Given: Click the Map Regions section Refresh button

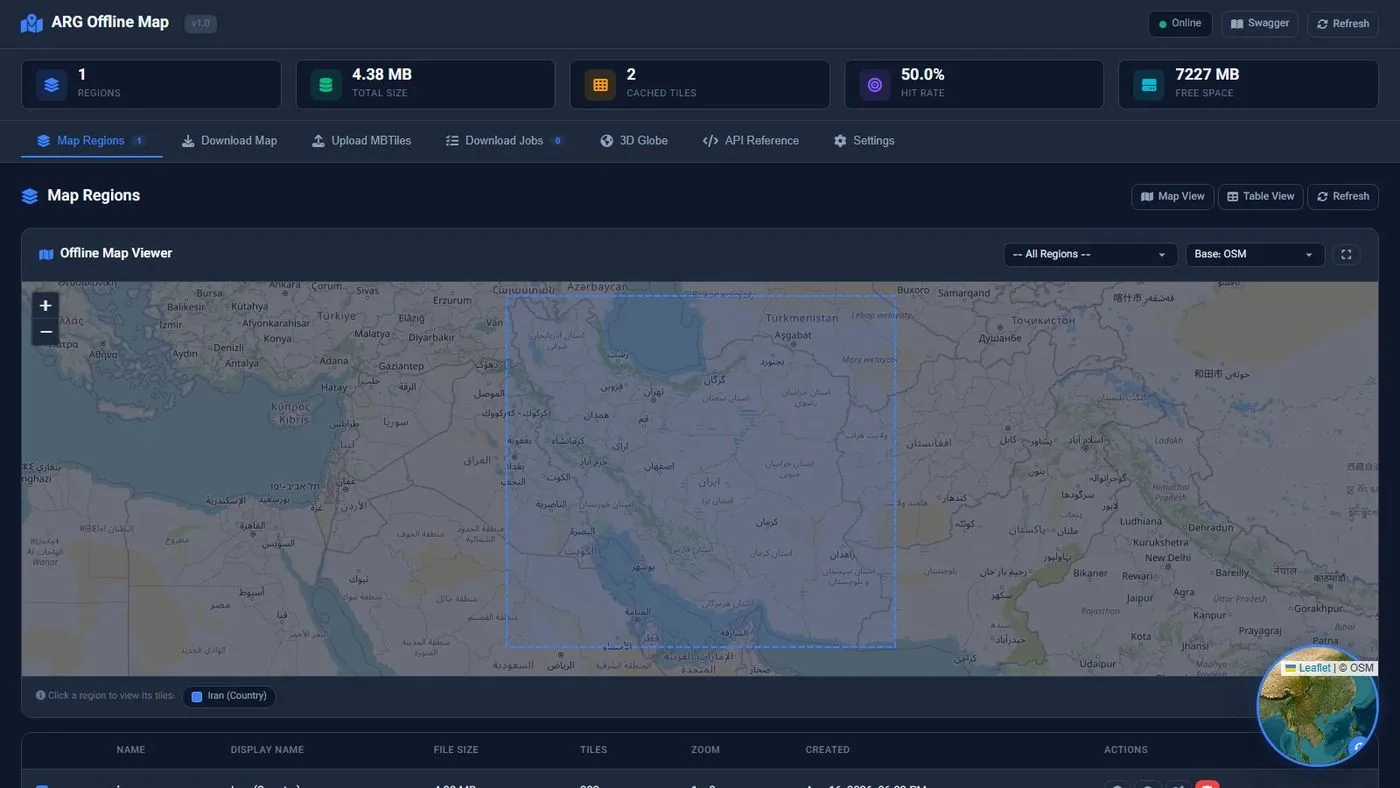Looking at the screenshot, I should click(1343, 197).
